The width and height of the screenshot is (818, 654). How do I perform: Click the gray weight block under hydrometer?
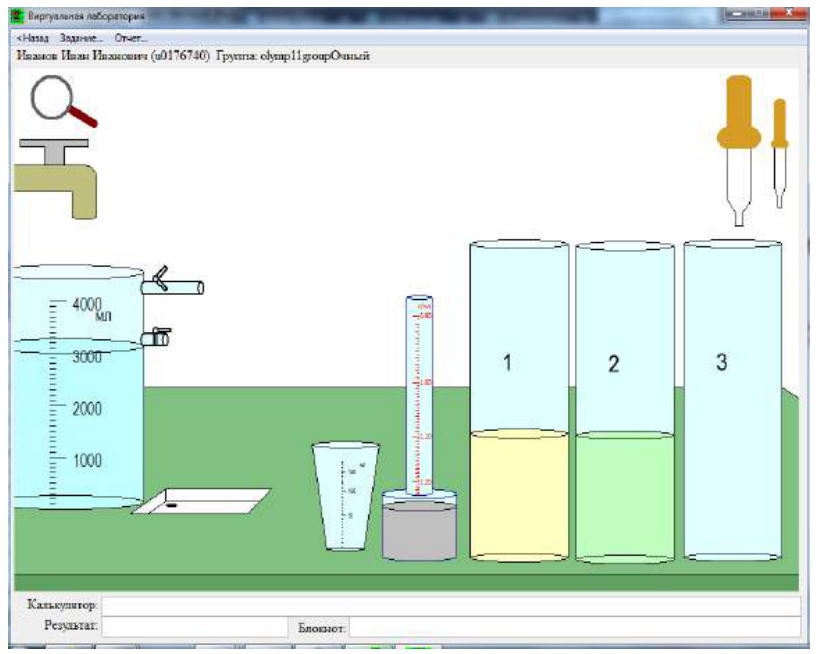click(x=419, y=530)
